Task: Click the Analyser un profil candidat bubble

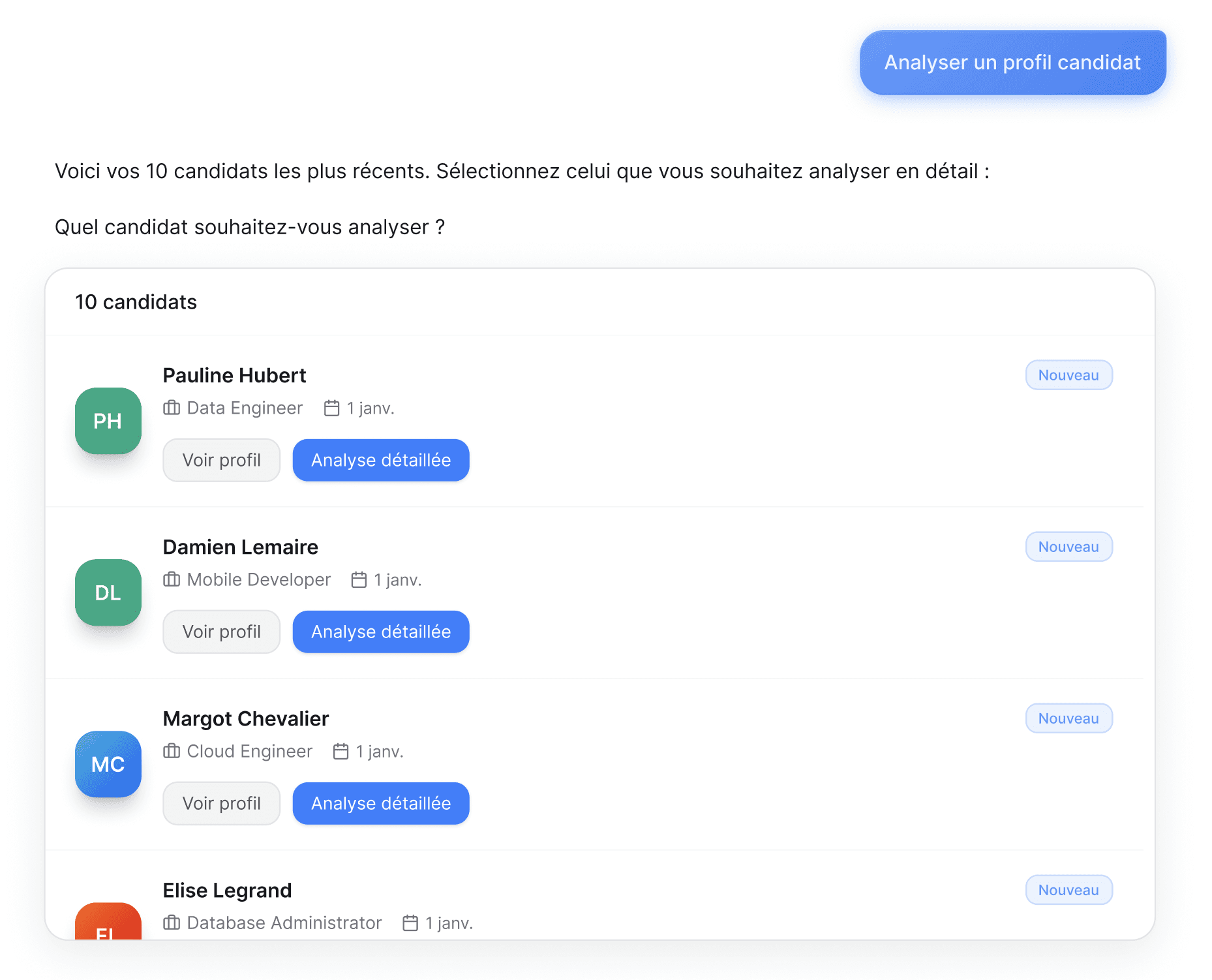Action: click(x=1012, y=63)
